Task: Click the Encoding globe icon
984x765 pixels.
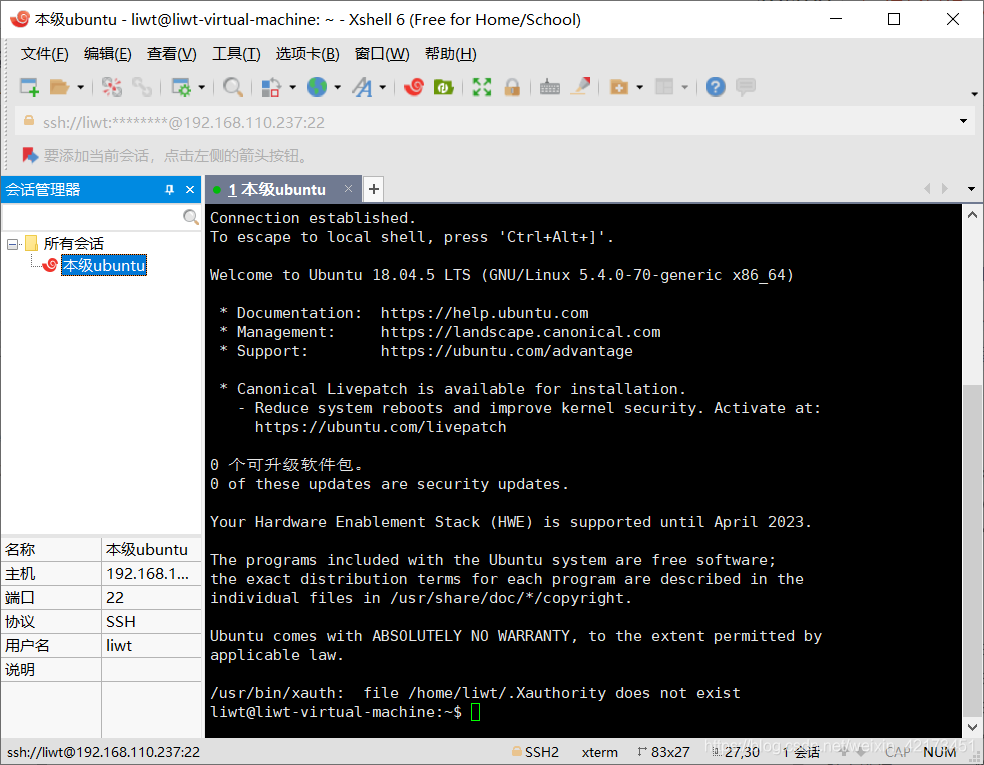Action: pos(317,87)
